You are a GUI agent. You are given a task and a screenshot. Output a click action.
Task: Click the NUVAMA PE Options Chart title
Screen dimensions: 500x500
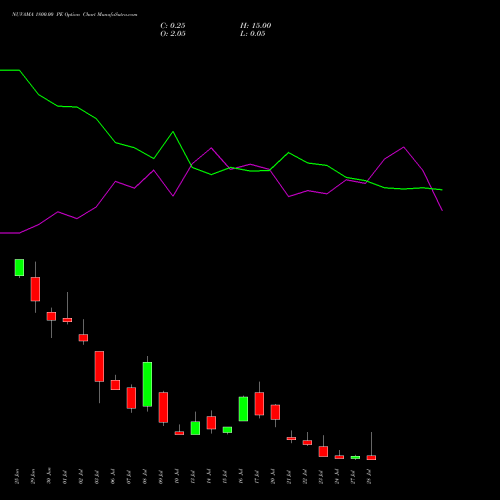pyautogui.click(x=75, y=15)
